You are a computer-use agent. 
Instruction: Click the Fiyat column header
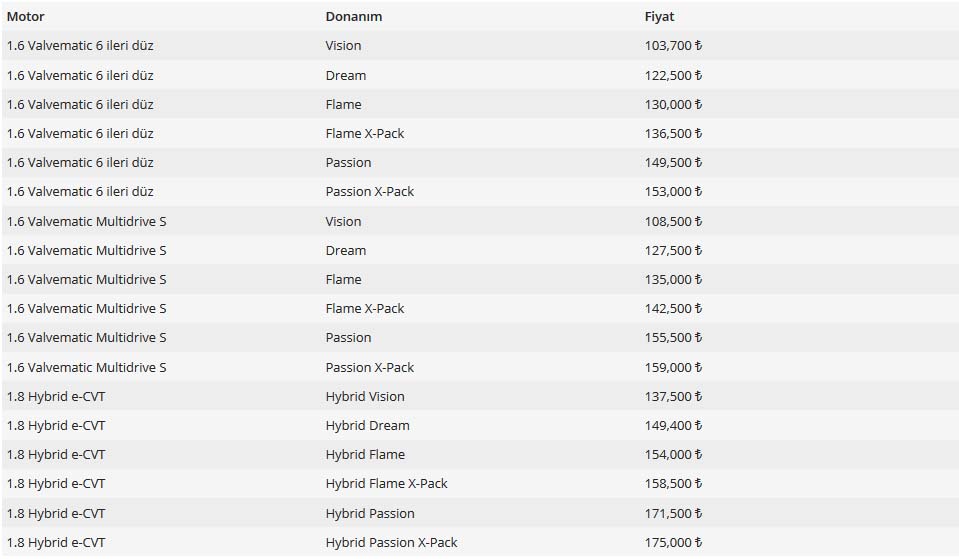point(659,17)
